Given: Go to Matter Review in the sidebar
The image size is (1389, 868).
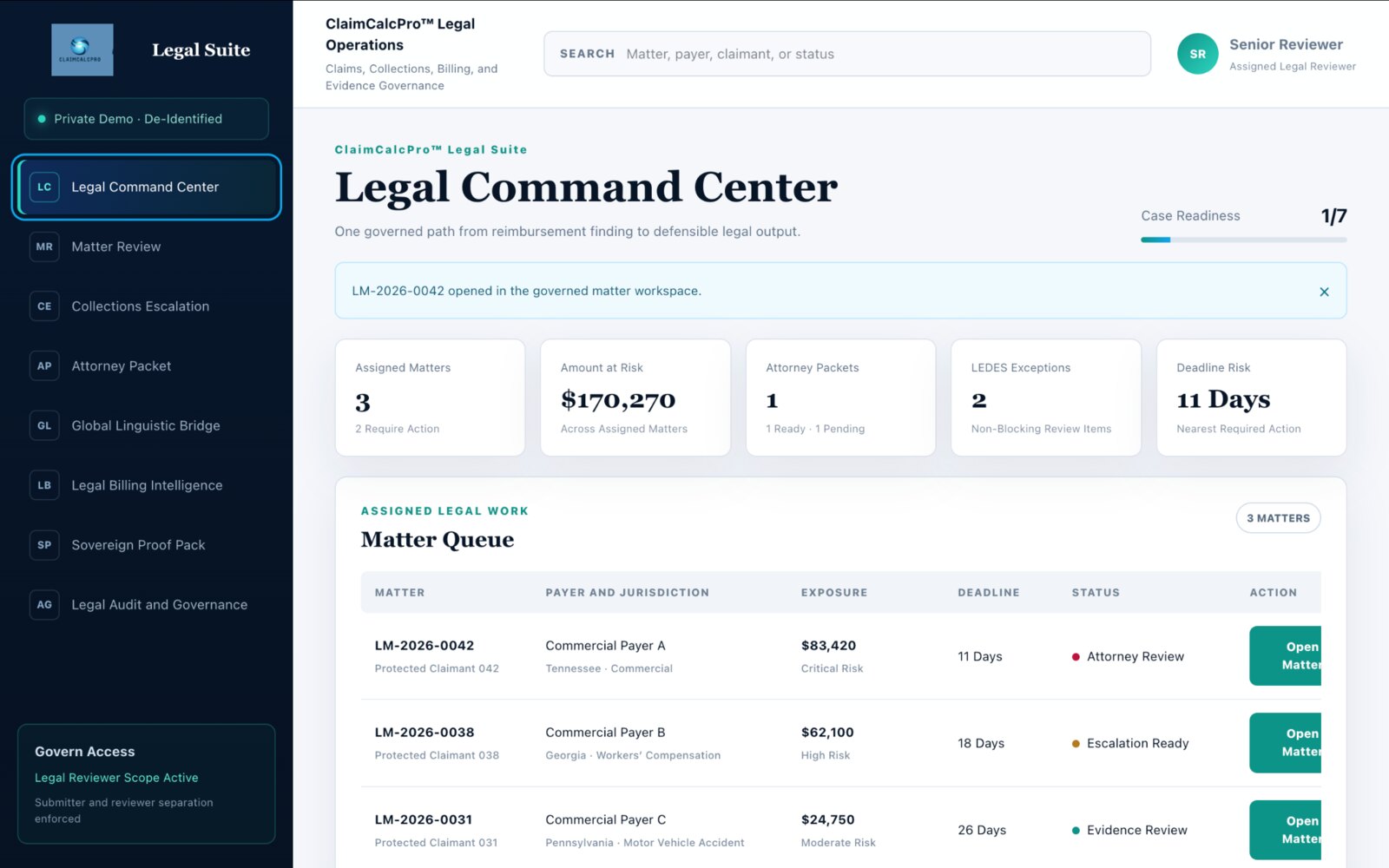Looking at the screenshot, I should (146, 247).
